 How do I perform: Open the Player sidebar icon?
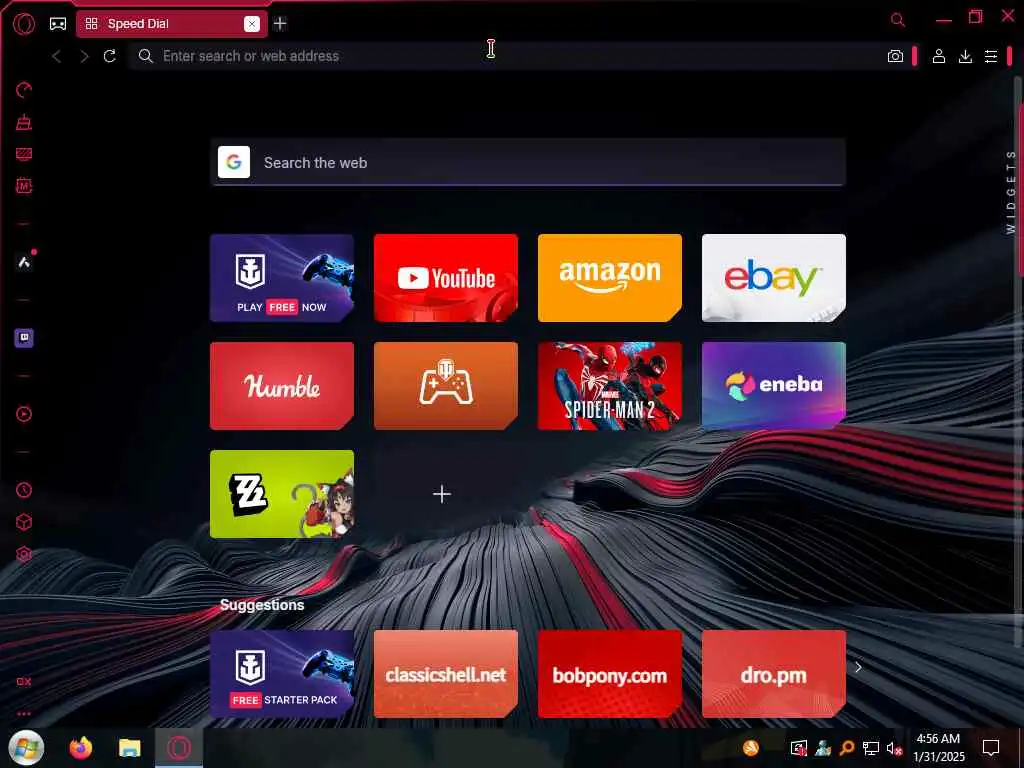(x=24, y=414)
